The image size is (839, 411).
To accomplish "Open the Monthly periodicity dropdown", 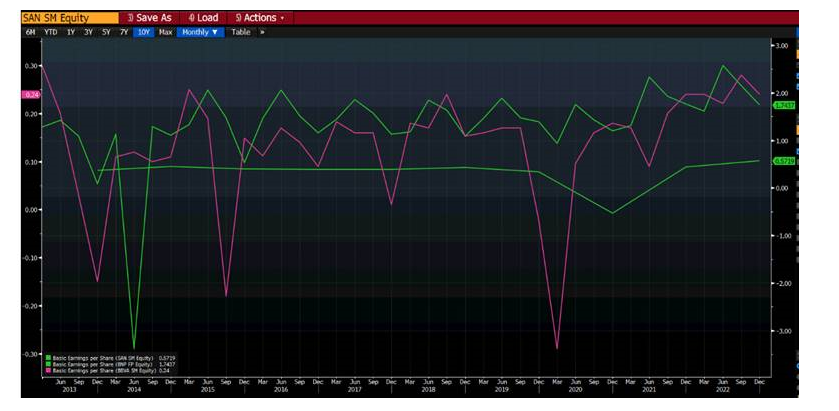I will [x=202, y=32].
